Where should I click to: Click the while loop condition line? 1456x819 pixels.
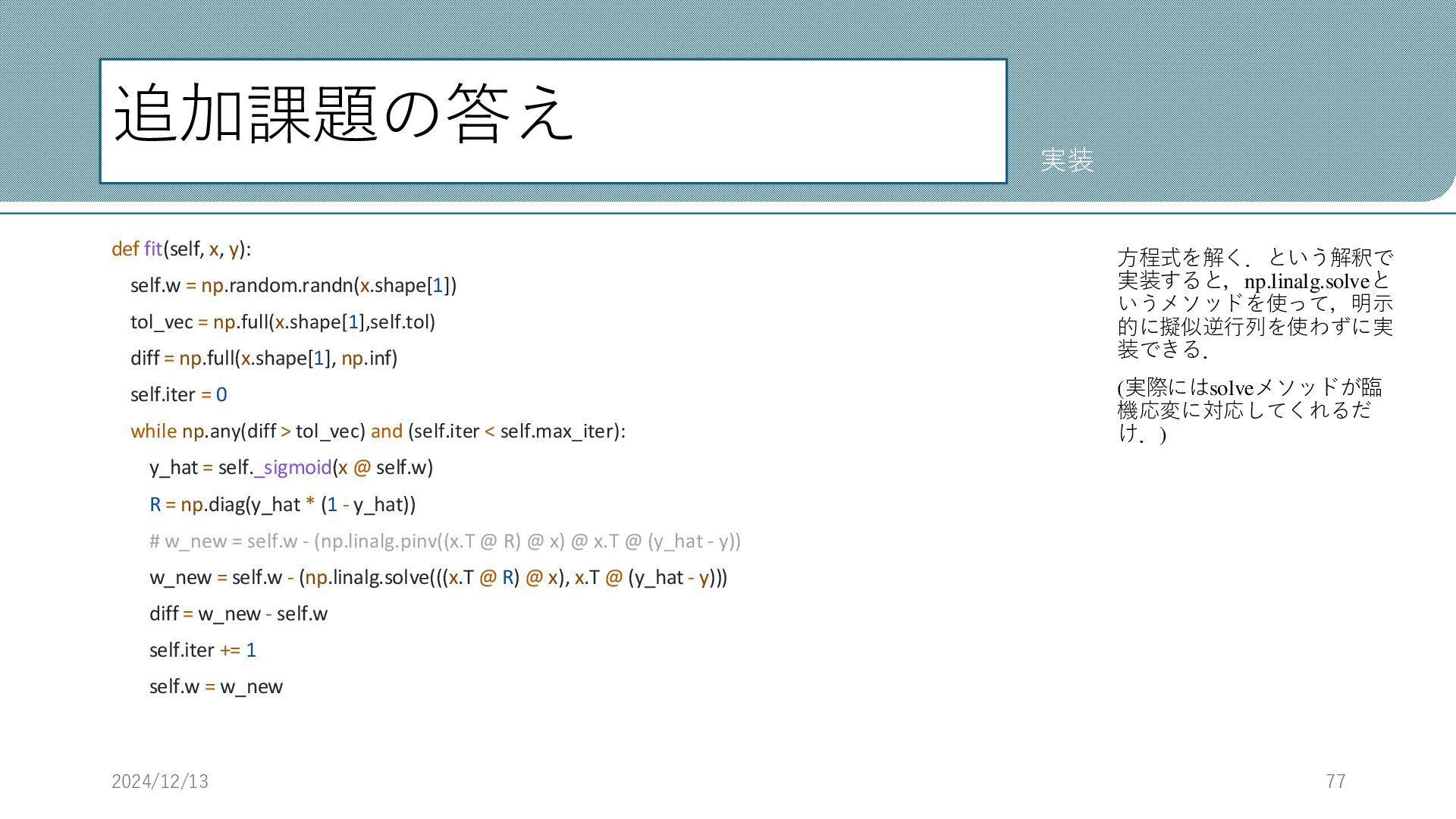(x=378, y=431)
